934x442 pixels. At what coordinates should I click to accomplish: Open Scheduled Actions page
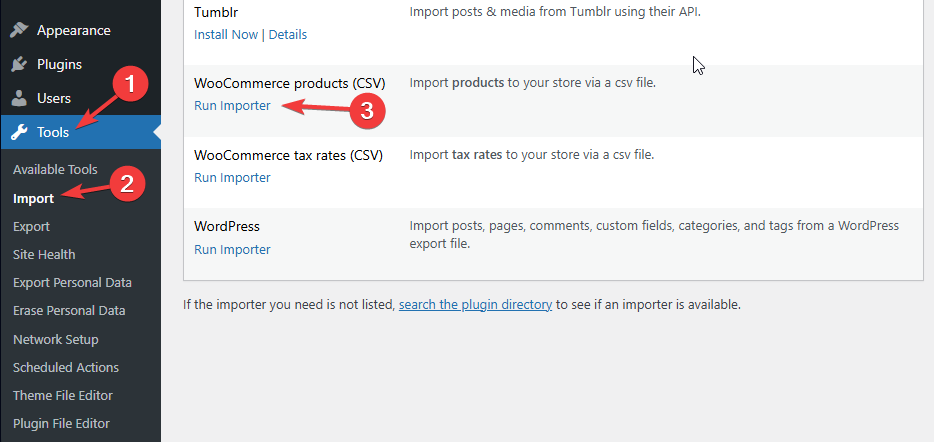(x=66, y=367)
